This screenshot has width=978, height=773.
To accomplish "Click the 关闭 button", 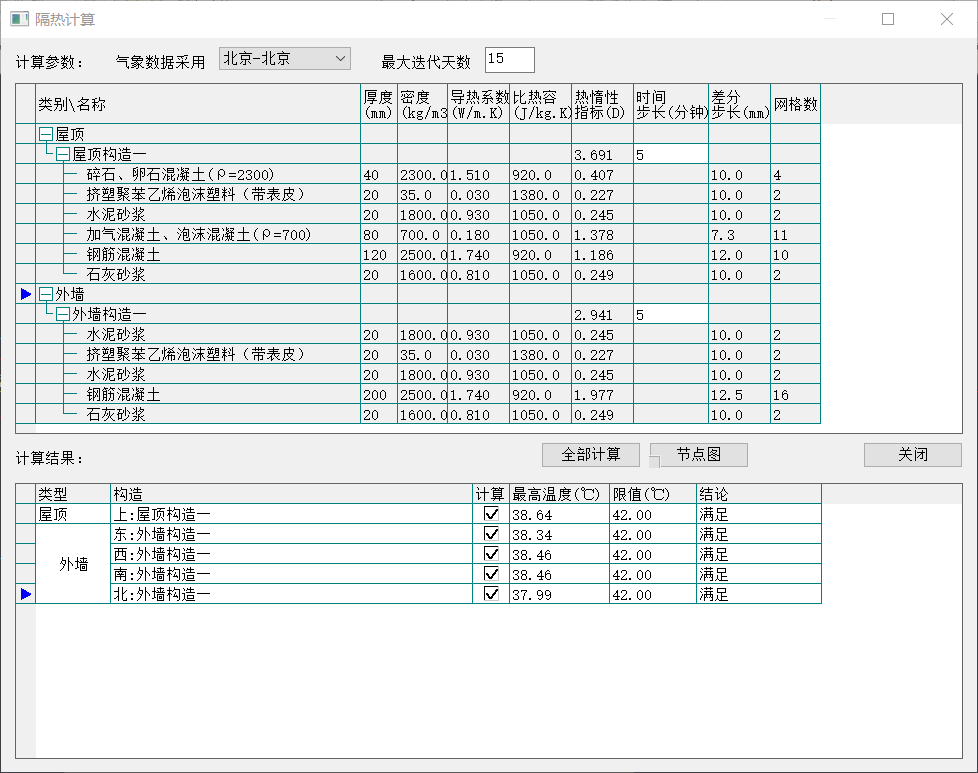I will coord(912,455).
